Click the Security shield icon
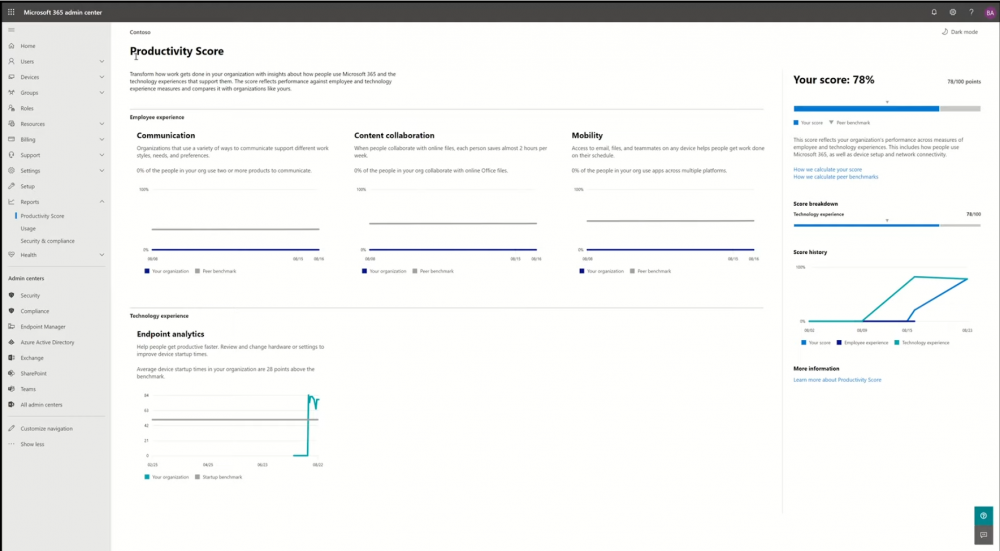 [x=11, y=295]
